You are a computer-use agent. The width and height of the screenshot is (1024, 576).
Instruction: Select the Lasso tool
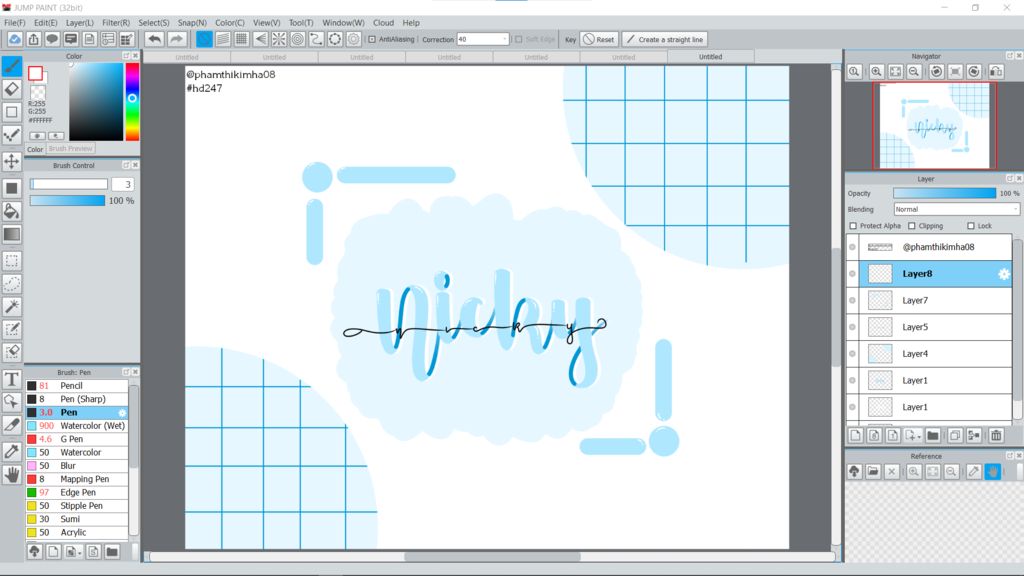pyautogui.click(x=12, y=283)
